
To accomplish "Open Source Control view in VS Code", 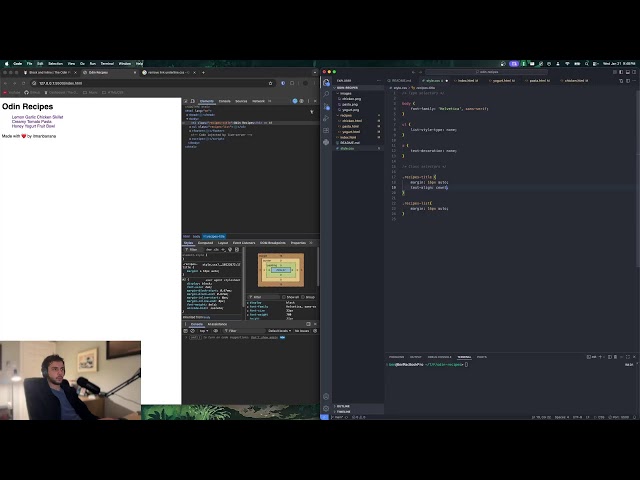I will 326,106.
